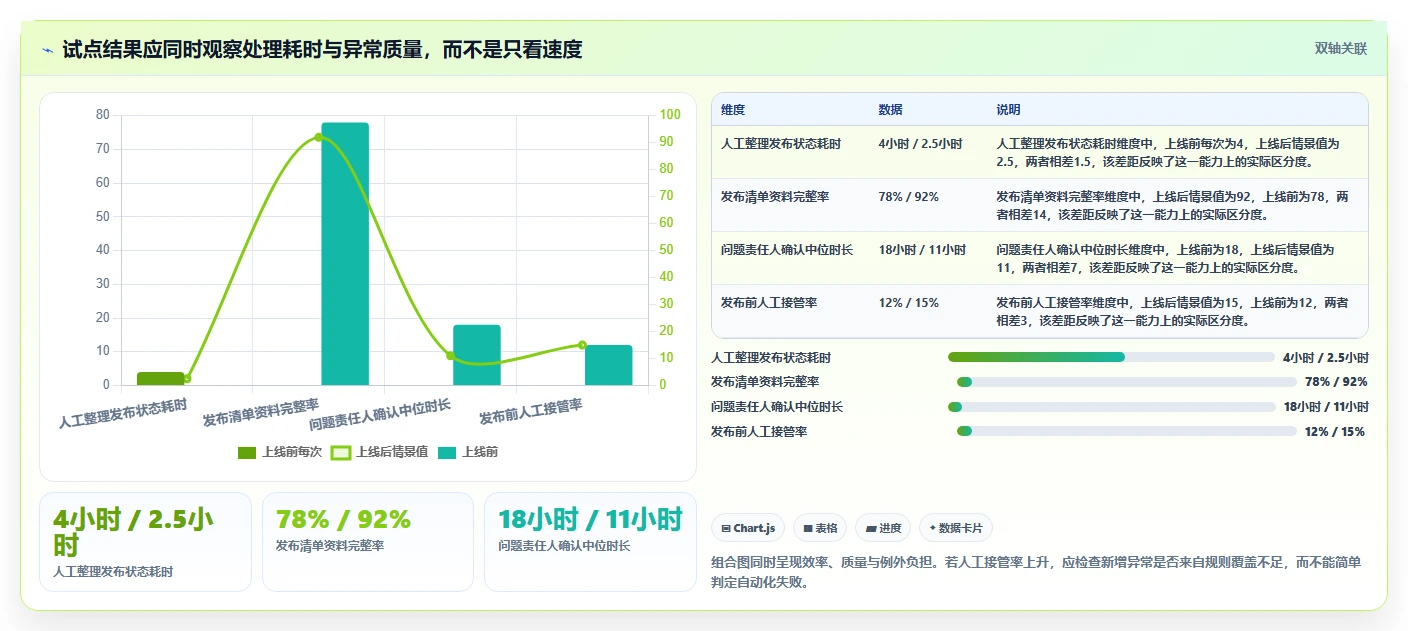This screenshot has width=1408, height=631.
Task: Click the line point near the 问题责任人确认中位时长 bar
Action: 450,356
